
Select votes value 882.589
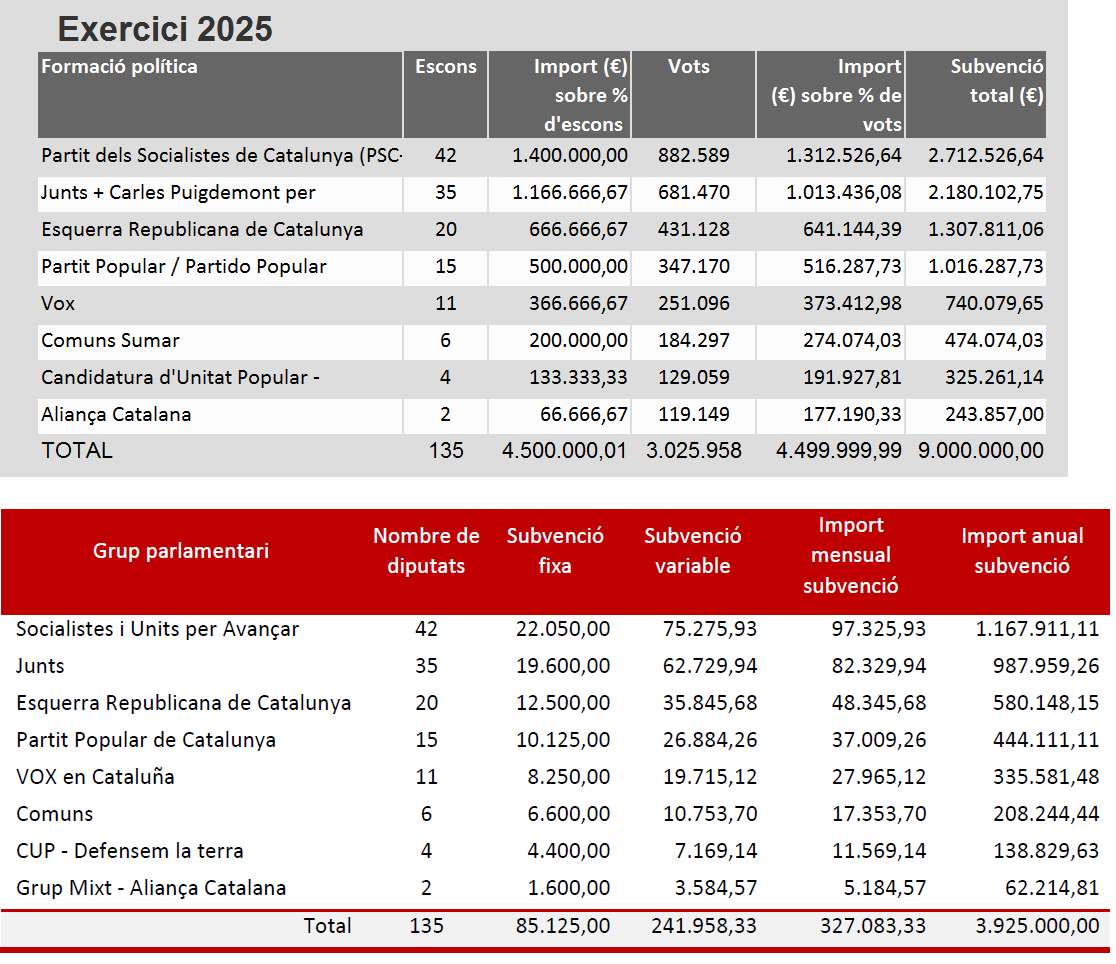[x=694, y=156]
